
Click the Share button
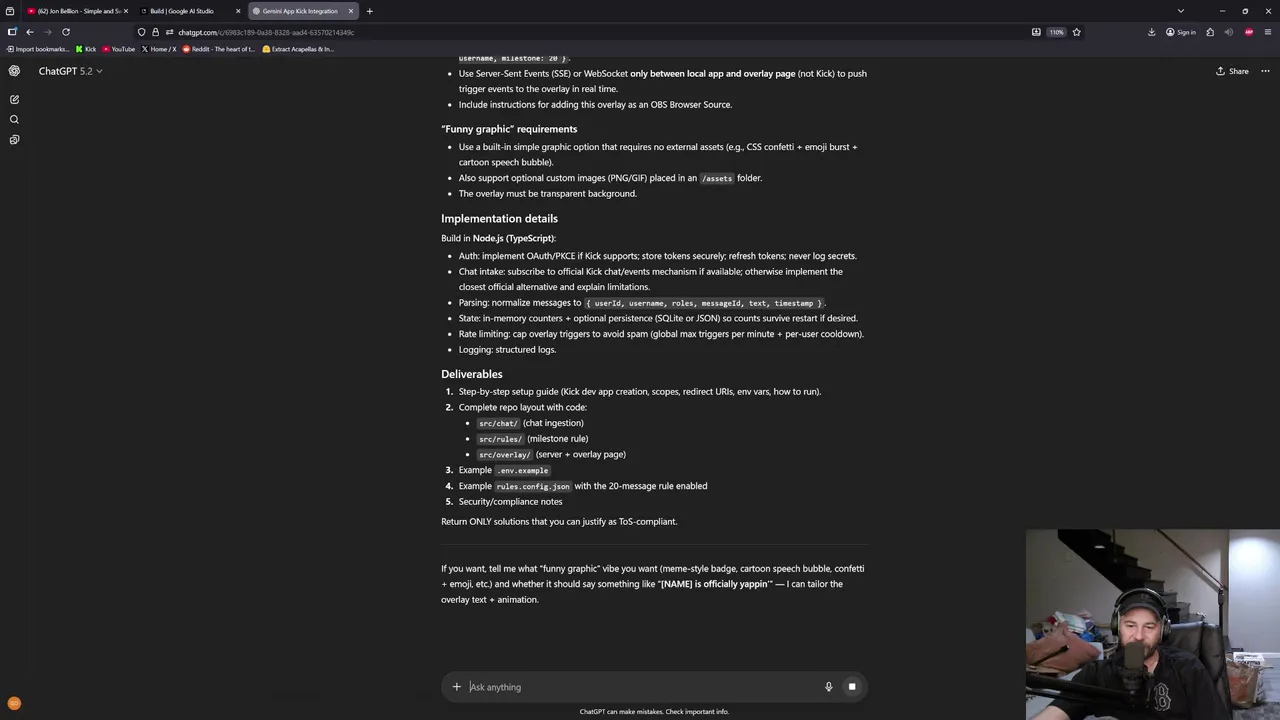(1232, 71)
